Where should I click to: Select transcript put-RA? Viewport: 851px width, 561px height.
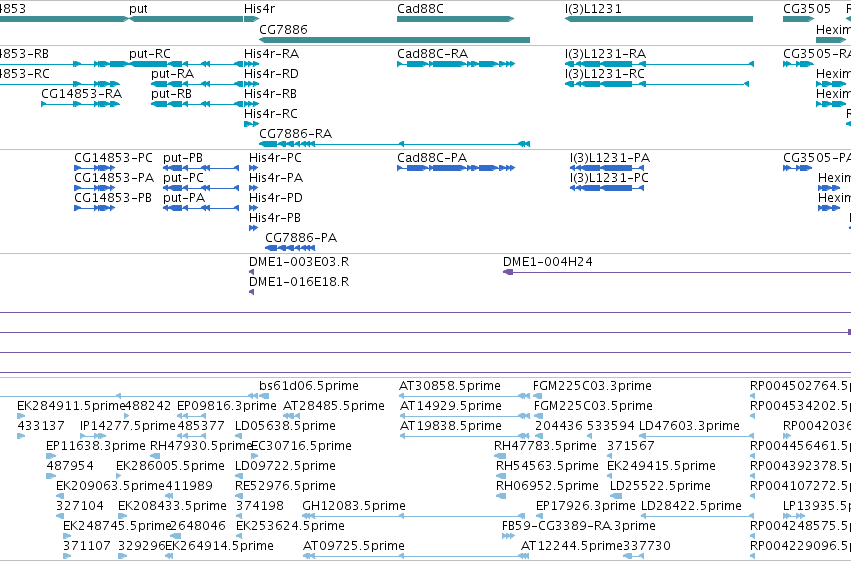[x=197, y=84]
